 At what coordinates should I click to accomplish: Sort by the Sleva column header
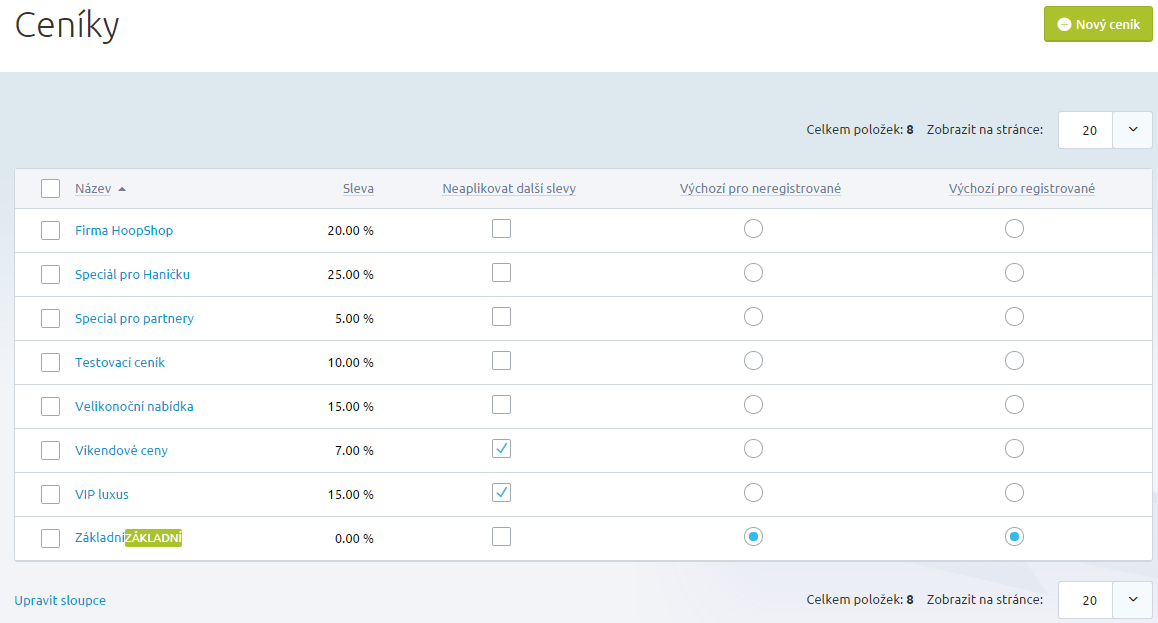click(358, 188)
